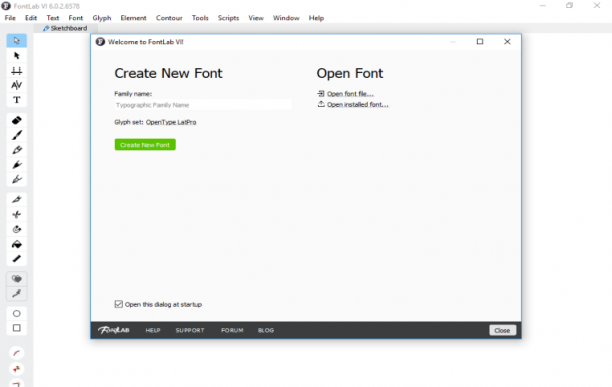Select the Kerning tool (AV icon)
This screenshot has width=612, height=387.
[x=16, y=85]
